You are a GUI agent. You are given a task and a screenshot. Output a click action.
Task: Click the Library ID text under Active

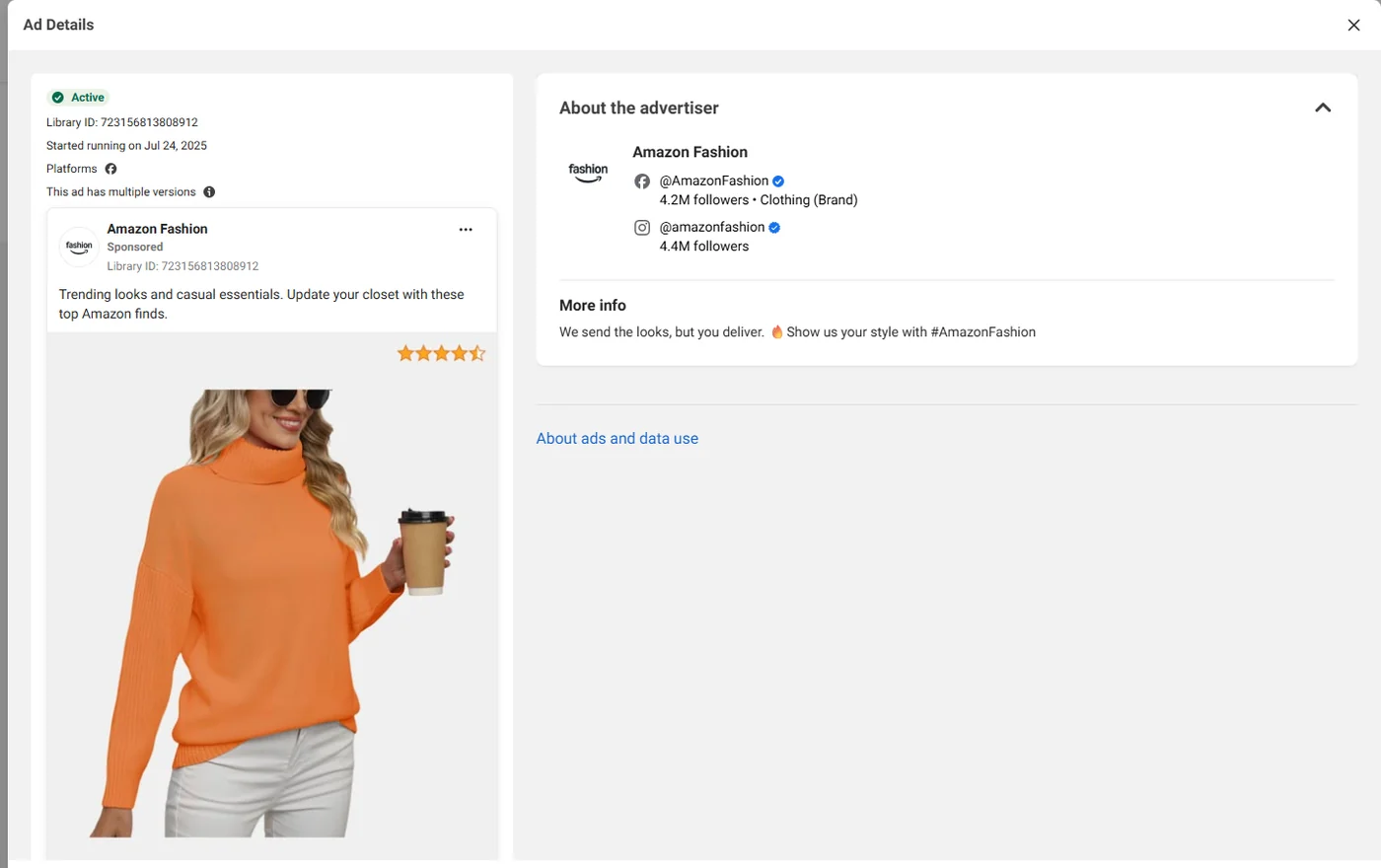(x=122, y=122)
